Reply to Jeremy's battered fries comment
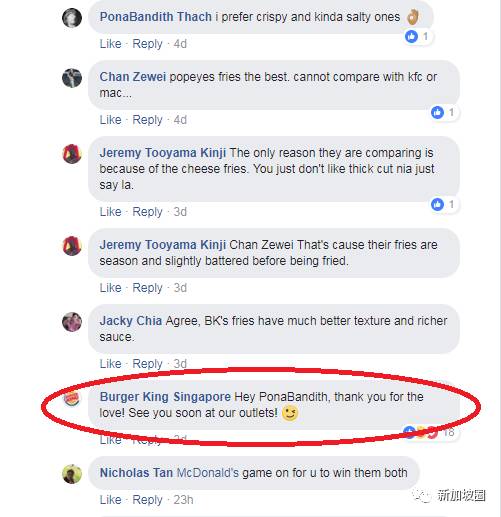The width and height of the screenshot is (501, 517). pos(147,288)
